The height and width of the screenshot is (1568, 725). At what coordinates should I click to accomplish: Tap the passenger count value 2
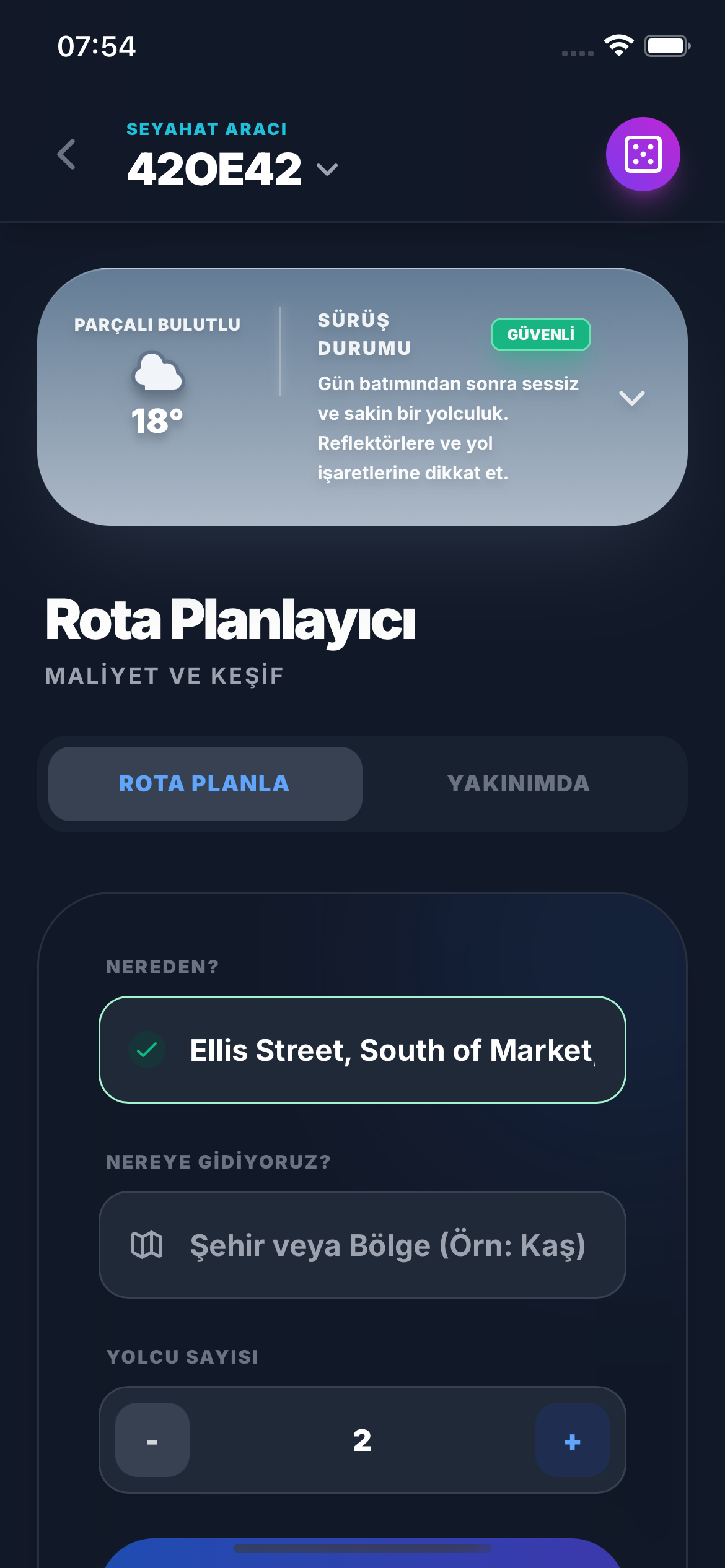point(362,1440)
